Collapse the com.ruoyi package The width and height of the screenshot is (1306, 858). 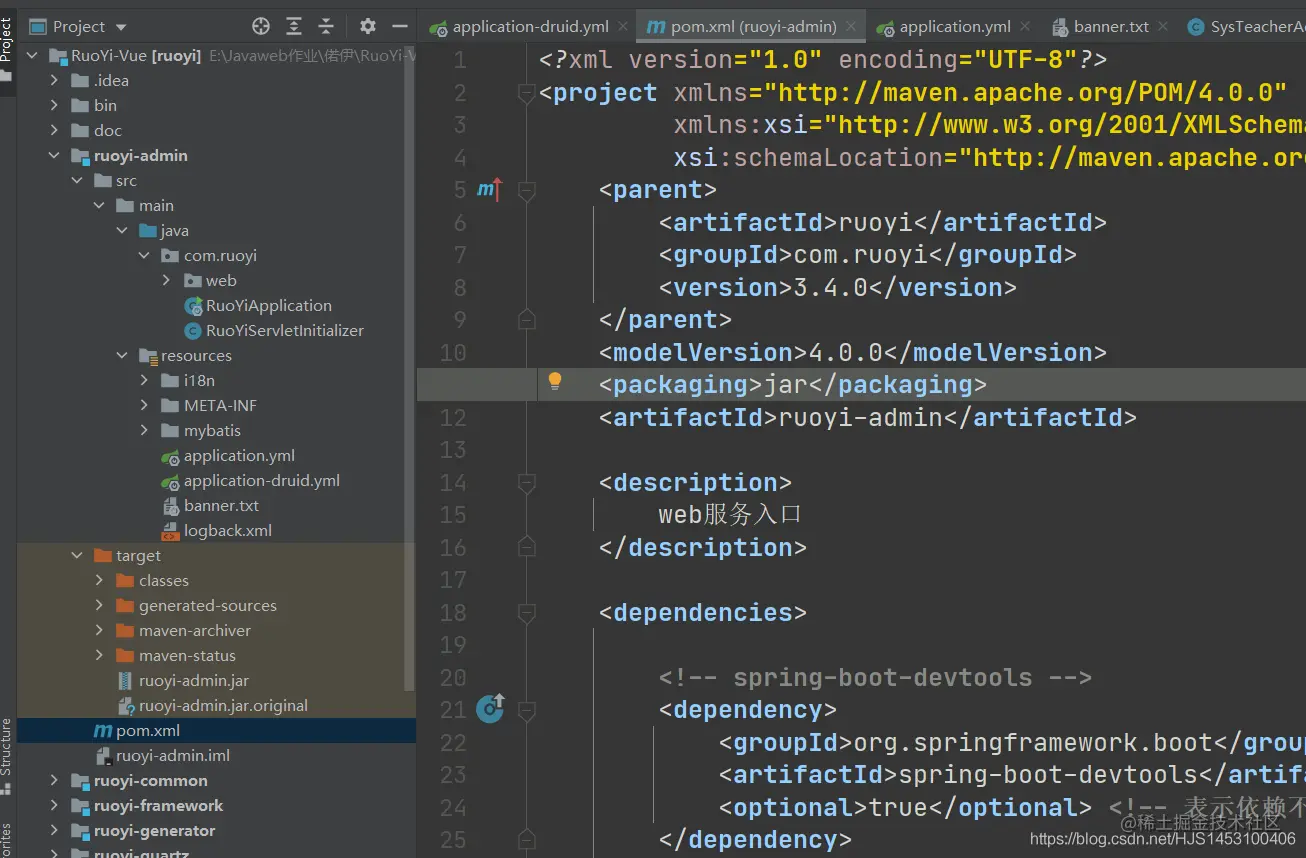pos(145,256)
